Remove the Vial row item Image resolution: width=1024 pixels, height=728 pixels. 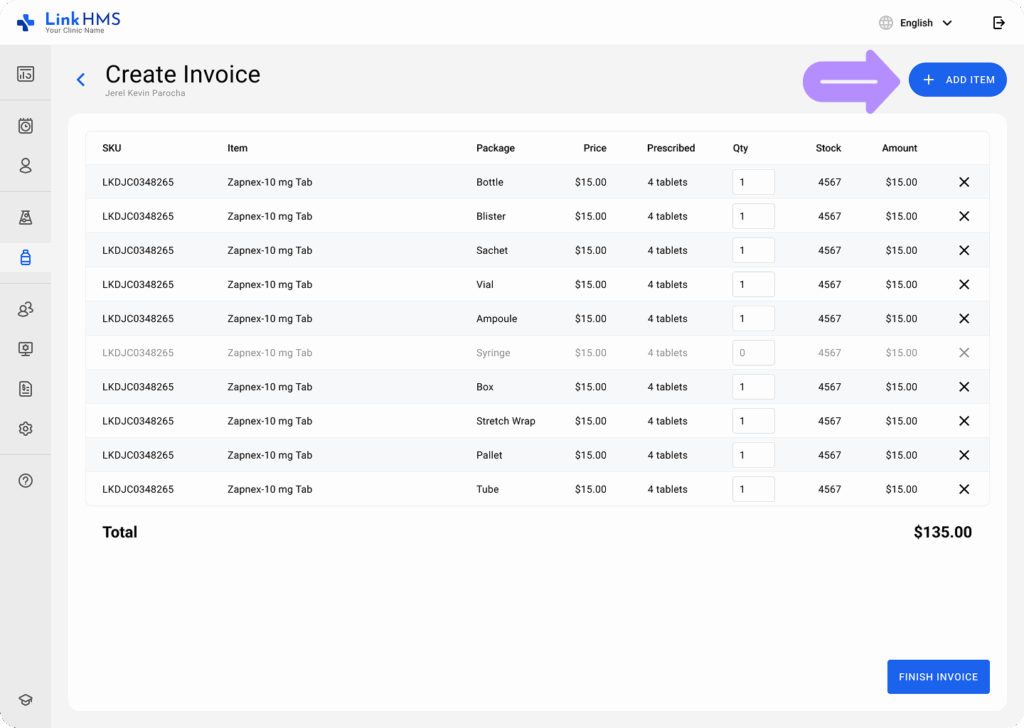point(964,285)
